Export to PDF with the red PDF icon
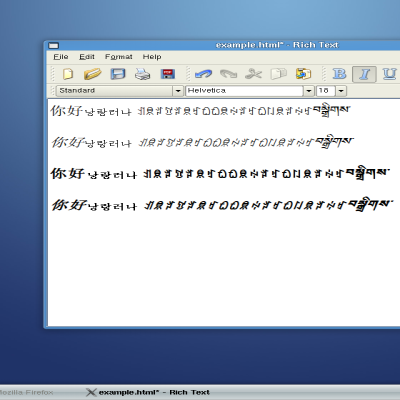This screenshot has height=400, width=400. pyautogui.click(x=168, y=74)
